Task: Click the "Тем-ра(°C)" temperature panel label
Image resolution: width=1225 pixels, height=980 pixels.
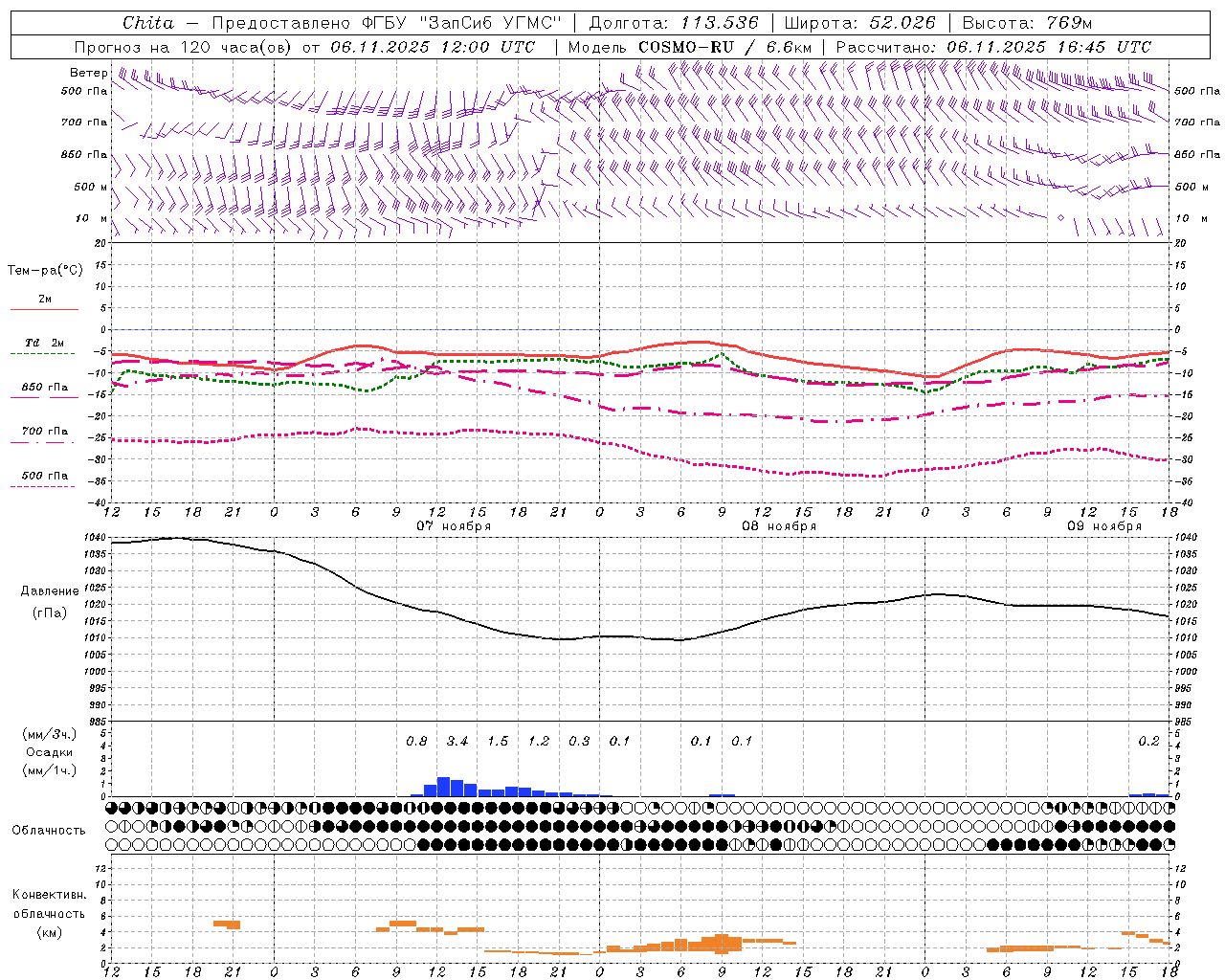Action: [x=45, y=271]
